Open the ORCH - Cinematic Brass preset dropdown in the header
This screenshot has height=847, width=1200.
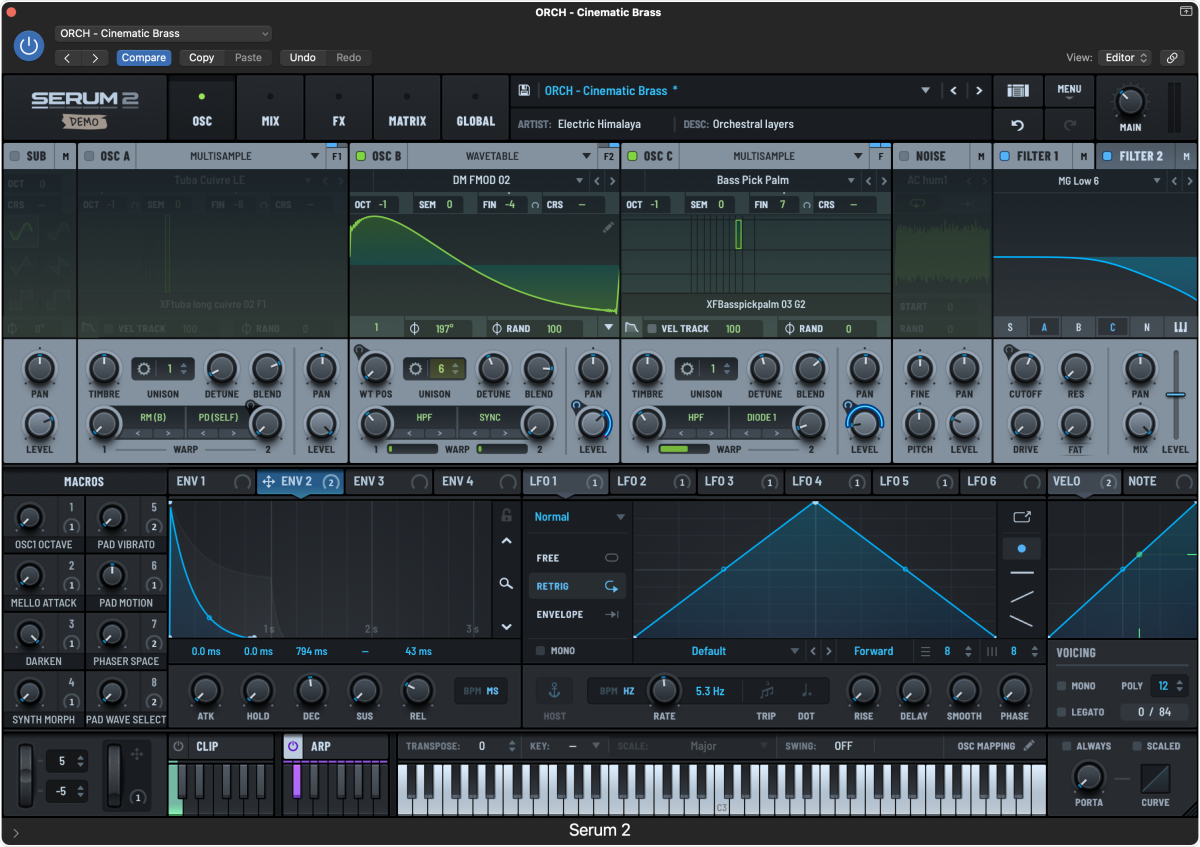click(163, 33)
